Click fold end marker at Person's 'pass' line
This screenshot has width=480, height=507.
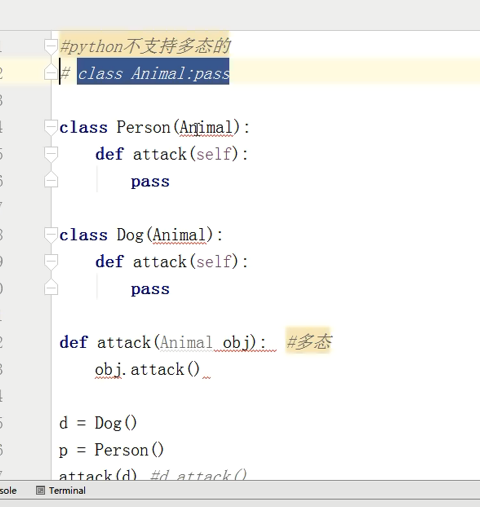pos(51,180)
